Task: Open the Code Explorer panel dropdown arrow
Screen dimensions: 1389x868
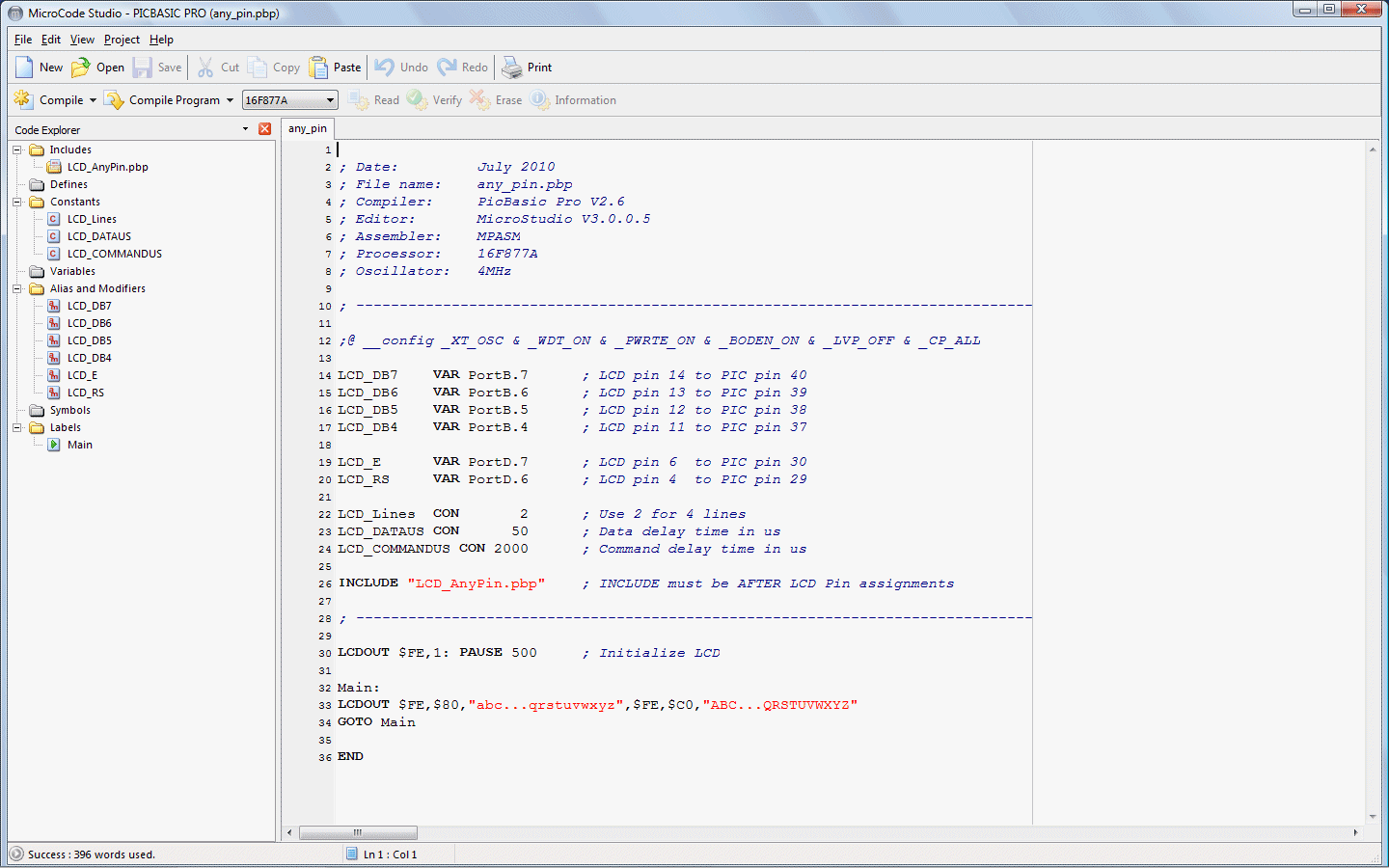Action: [245, 129]
